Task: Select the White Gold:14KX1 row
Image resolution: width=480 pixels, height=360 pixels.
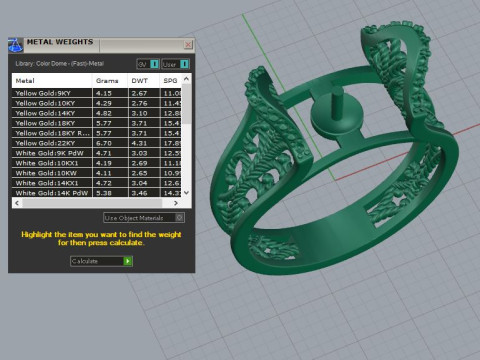Action: [97, 183]
